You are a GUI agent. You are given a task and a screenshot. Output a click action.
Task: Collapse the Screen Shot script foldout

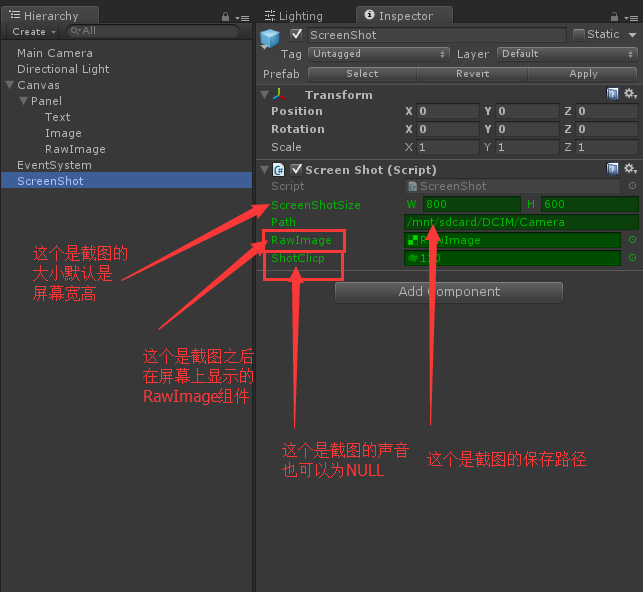pos(264,169)
